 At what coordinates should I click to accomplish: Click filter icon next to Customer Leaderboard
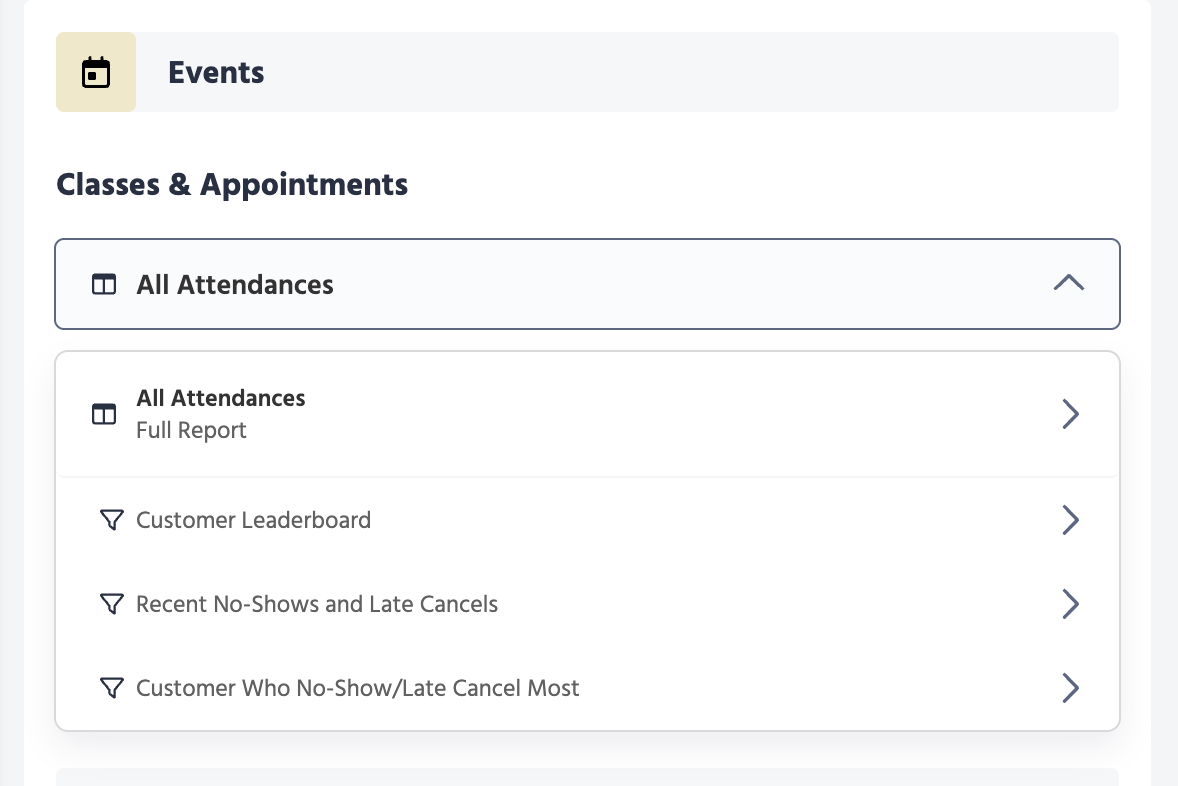pos(112,520)
